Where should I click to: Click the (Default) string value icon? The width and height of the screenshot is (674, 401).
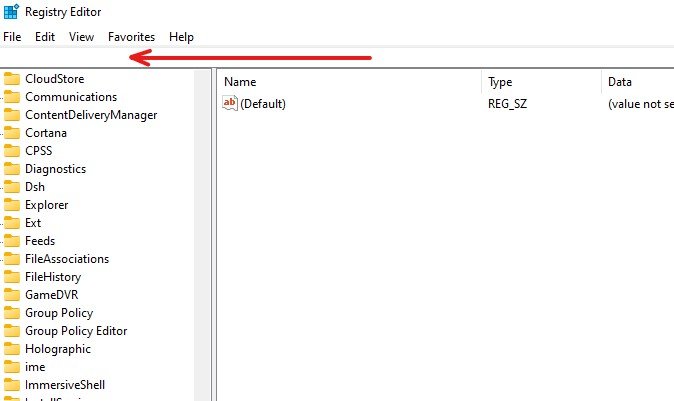coord(230,103)
